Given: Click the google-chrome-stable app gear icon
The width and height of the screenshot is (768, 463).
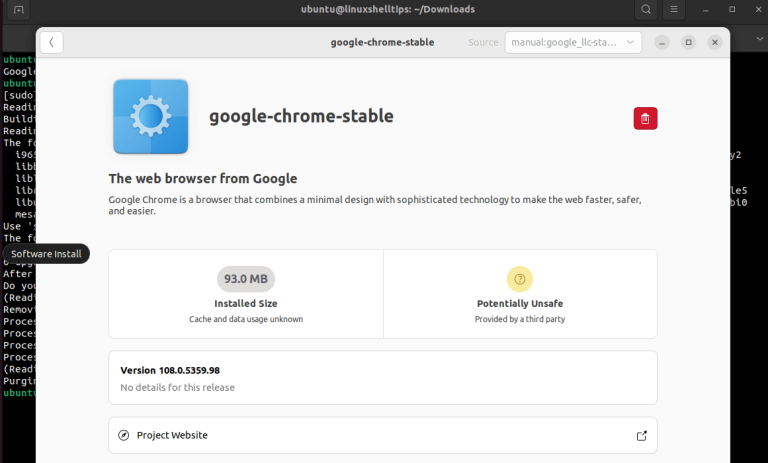Looking at the screenshot, I should pos(151,117).
